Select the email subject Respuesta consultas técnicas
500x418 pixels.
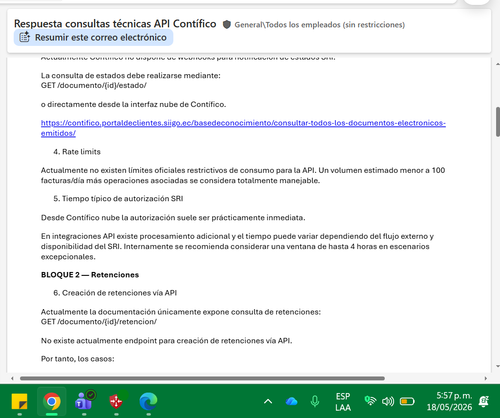[x=115, y=24]
